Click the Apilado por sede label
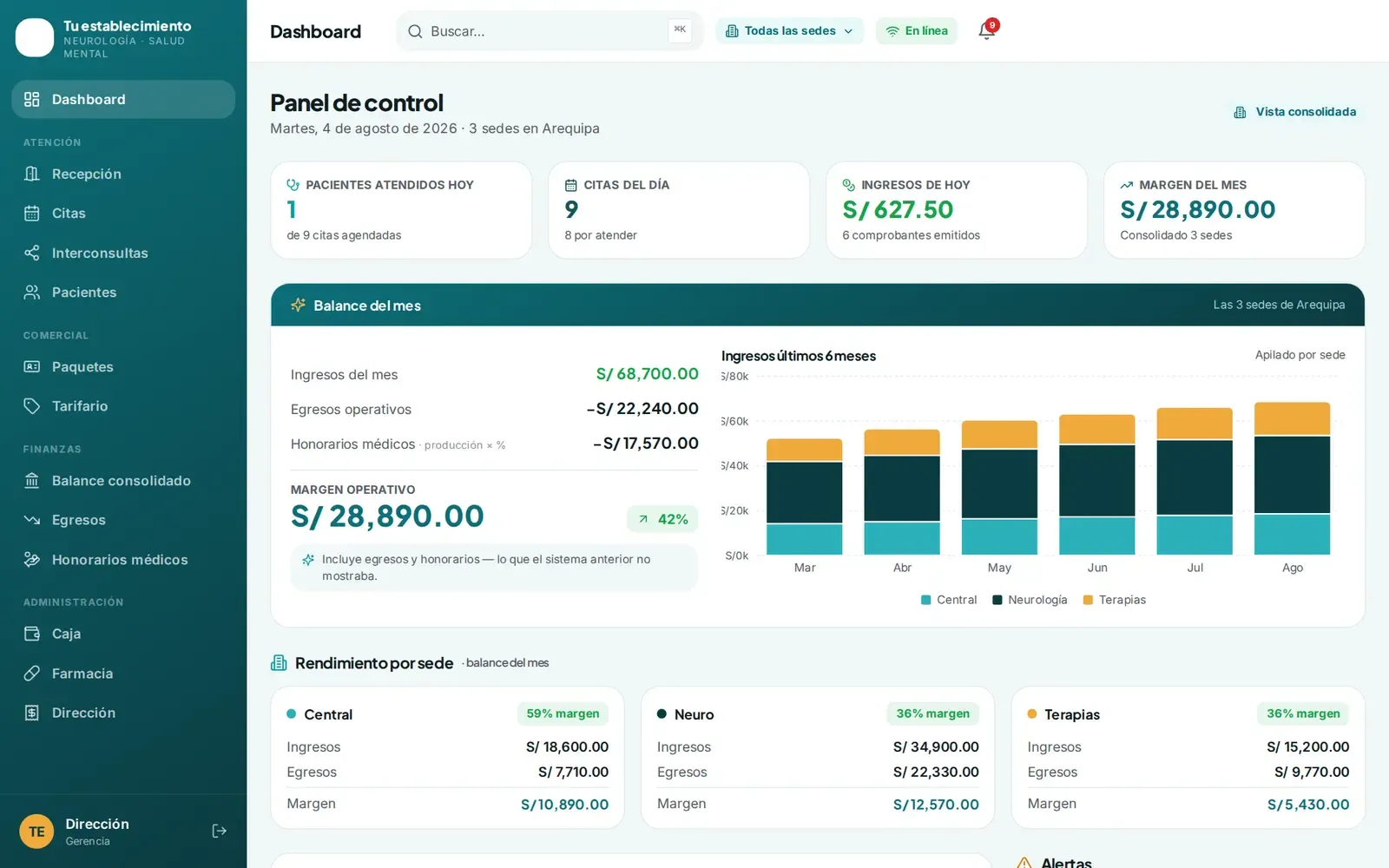Viewport: 1389px width, 868px height. click(x=1300, y=355)
